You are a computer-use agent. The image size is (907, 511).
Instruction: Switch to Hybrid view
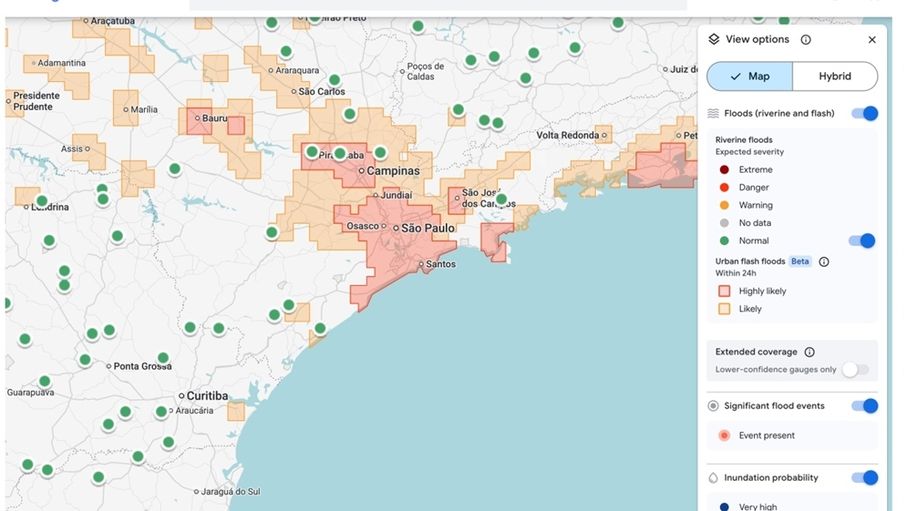pyautogui.click(x=835, y=76)
